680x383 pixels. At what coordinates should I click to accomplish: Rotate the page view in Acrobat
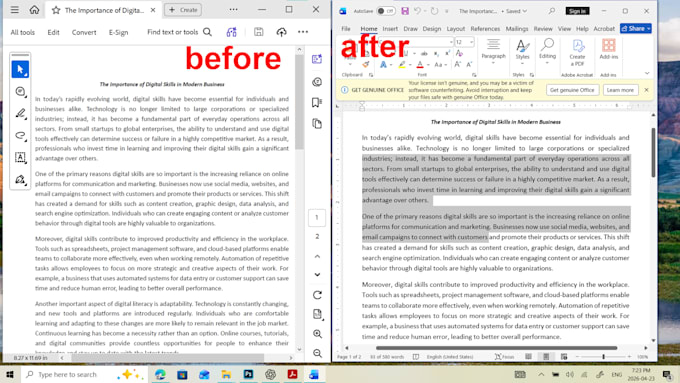pyautogui.click(x=317, y=295)
